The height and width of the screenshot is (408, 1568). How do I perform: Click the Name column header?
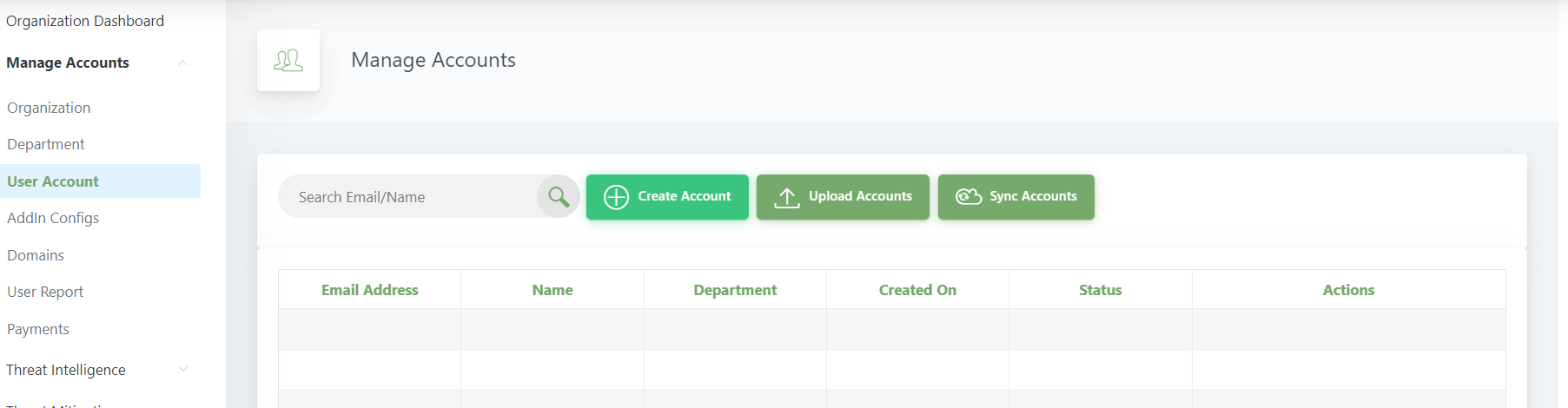coord(552,290)
